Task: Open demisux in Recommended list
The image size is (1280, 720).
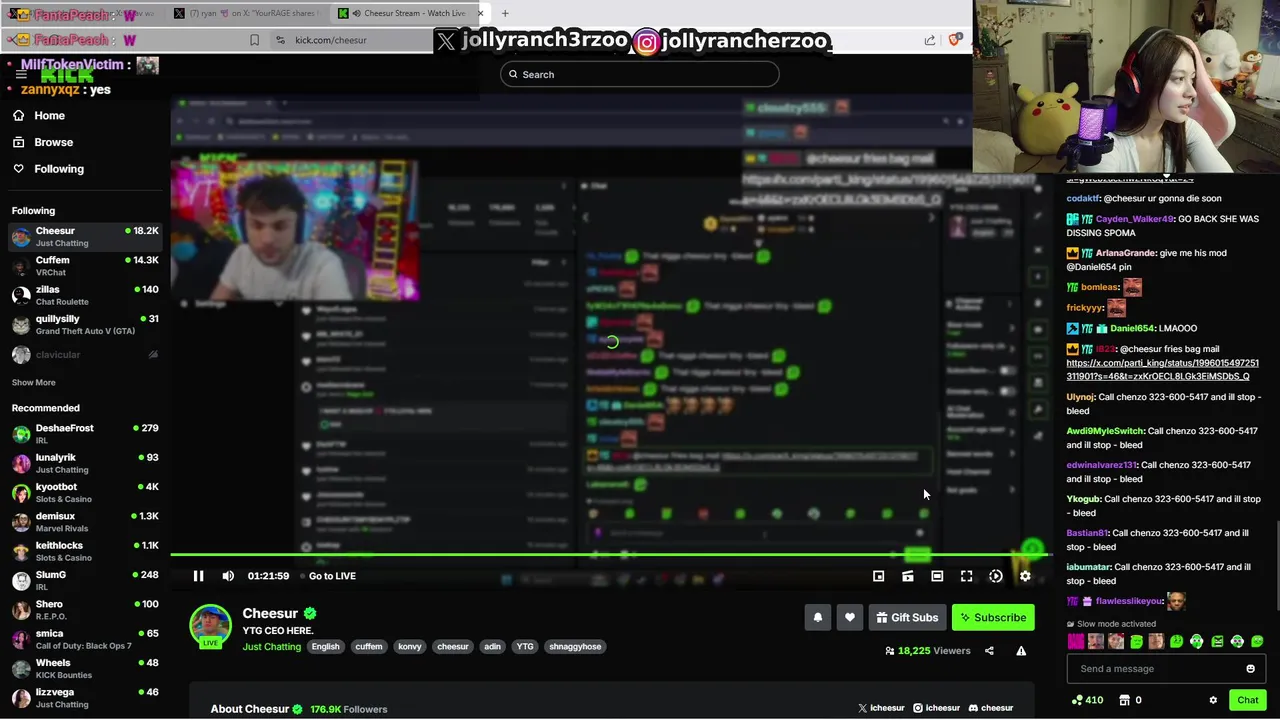Action: click(85, 522)
